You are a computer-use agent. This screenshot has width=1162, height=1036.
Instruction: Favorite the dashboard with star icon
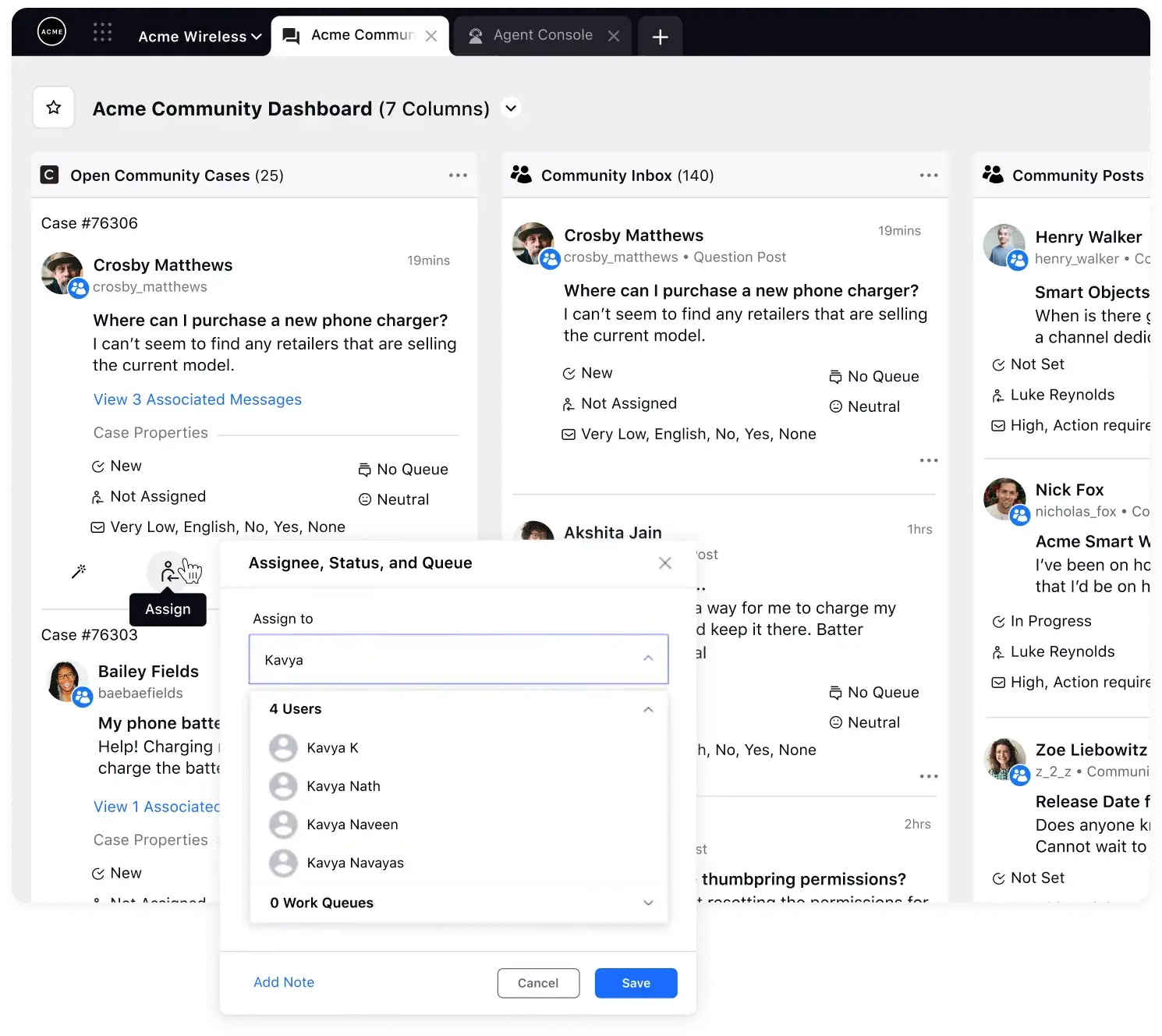[x=54, y=108]
